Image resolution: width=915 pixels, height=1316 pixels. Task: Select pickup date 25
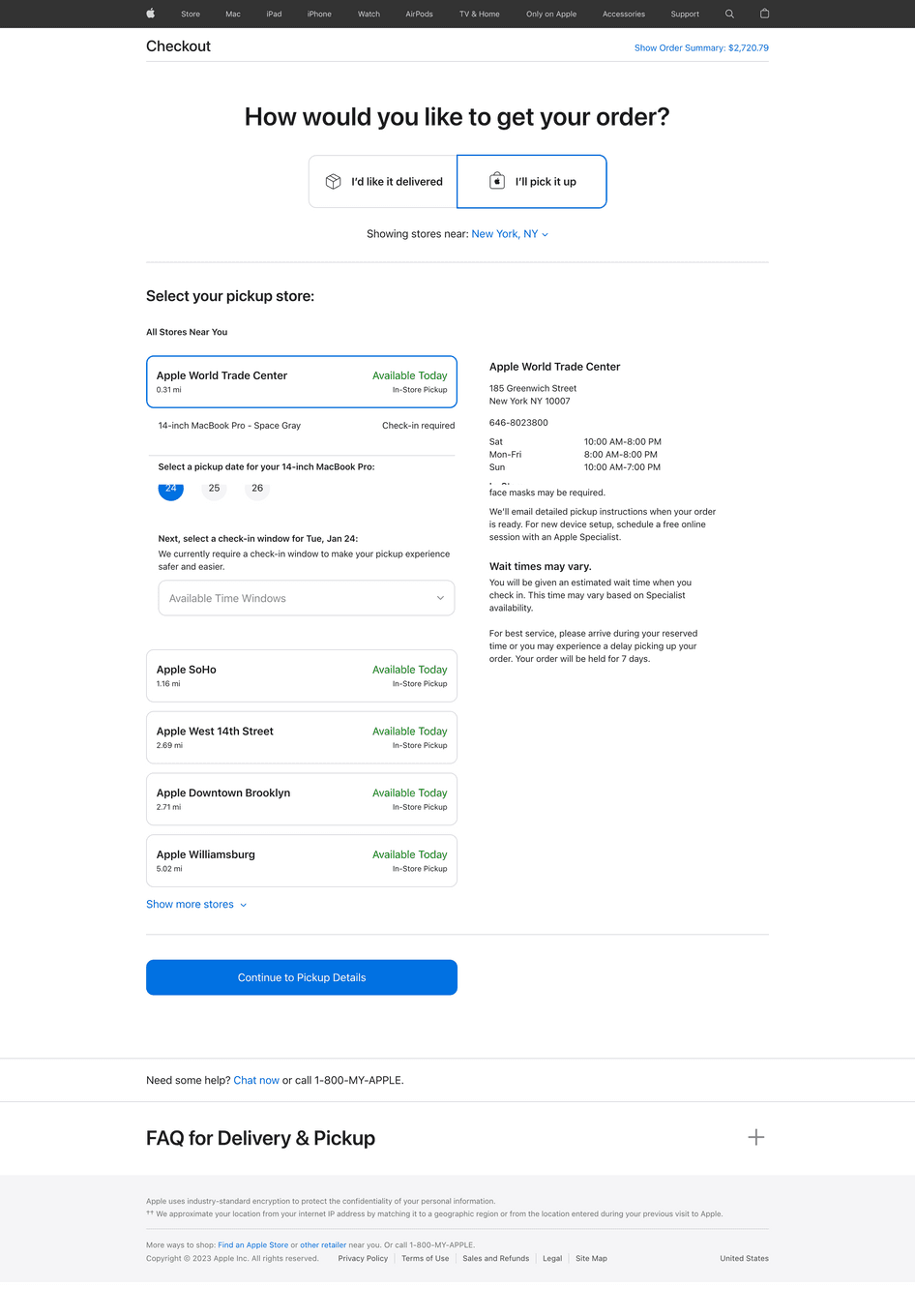(214, 489)
